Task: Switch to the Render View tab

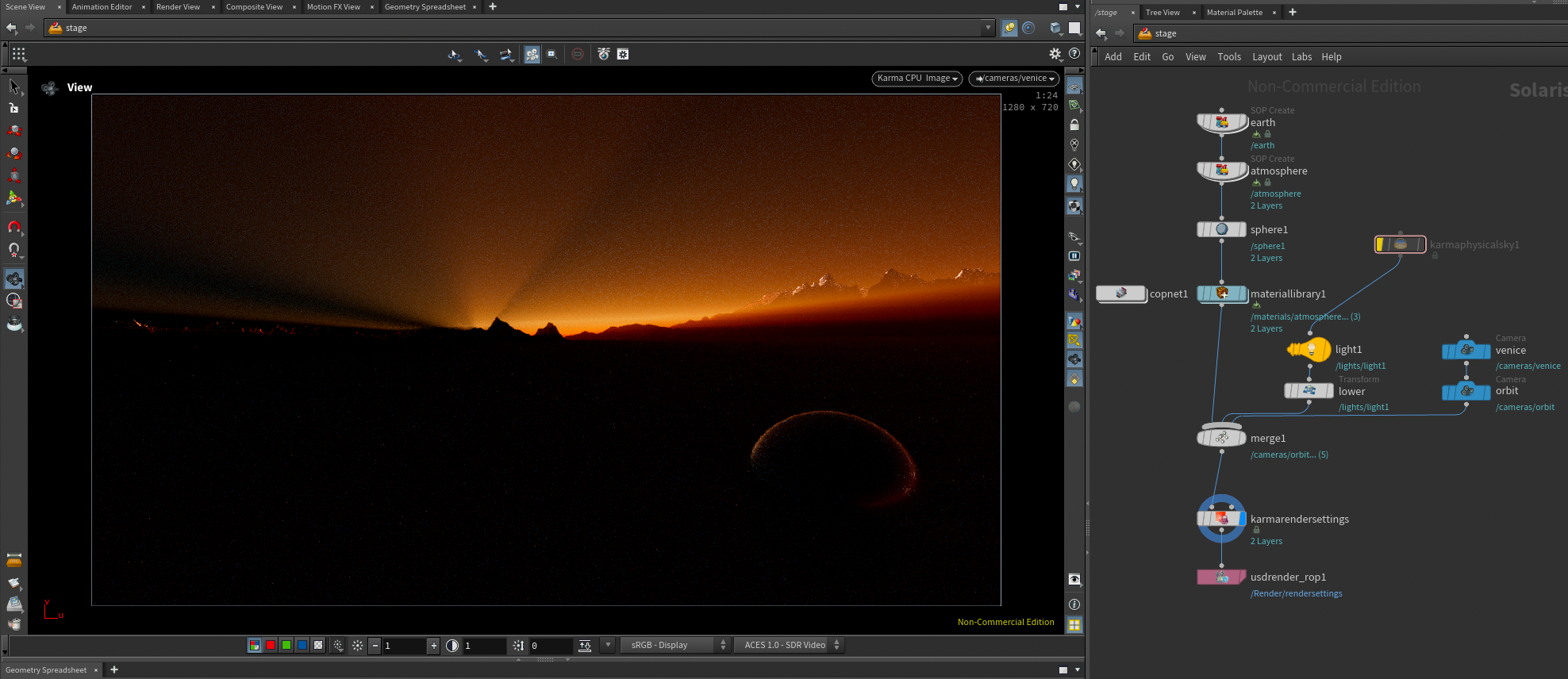Action: click(x=178, y=7)
